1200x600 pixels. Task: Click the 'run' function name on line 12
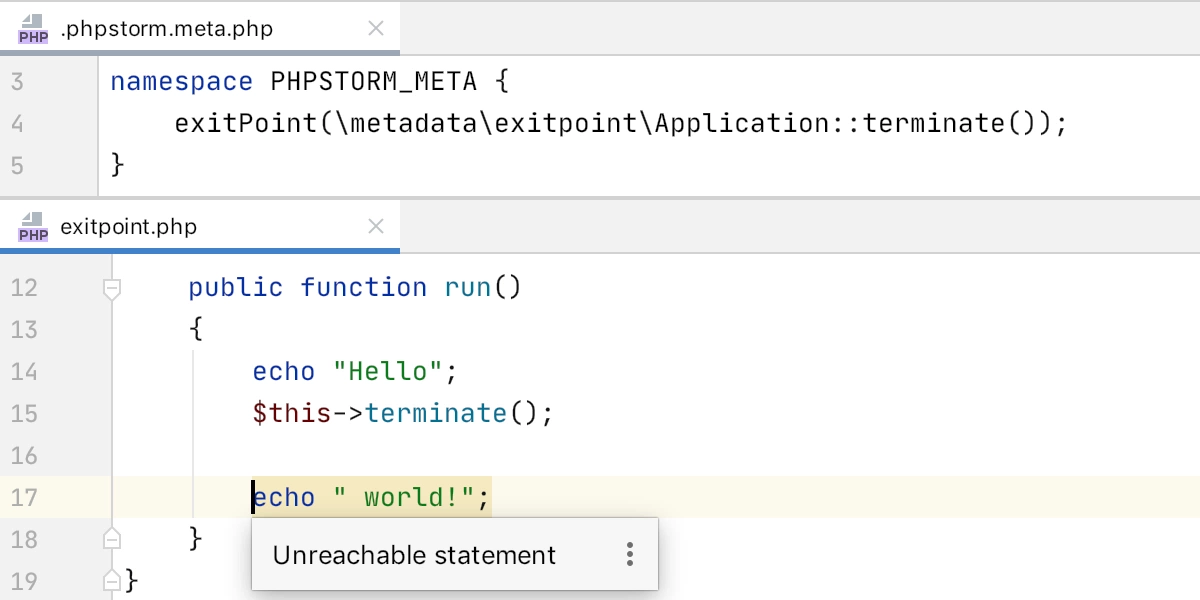click(x=468, y=288)
